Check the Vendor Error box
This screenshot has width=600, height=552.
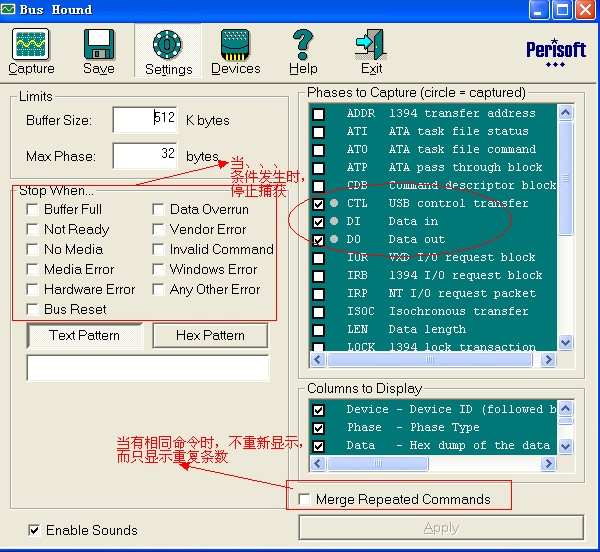coord(158,229)
